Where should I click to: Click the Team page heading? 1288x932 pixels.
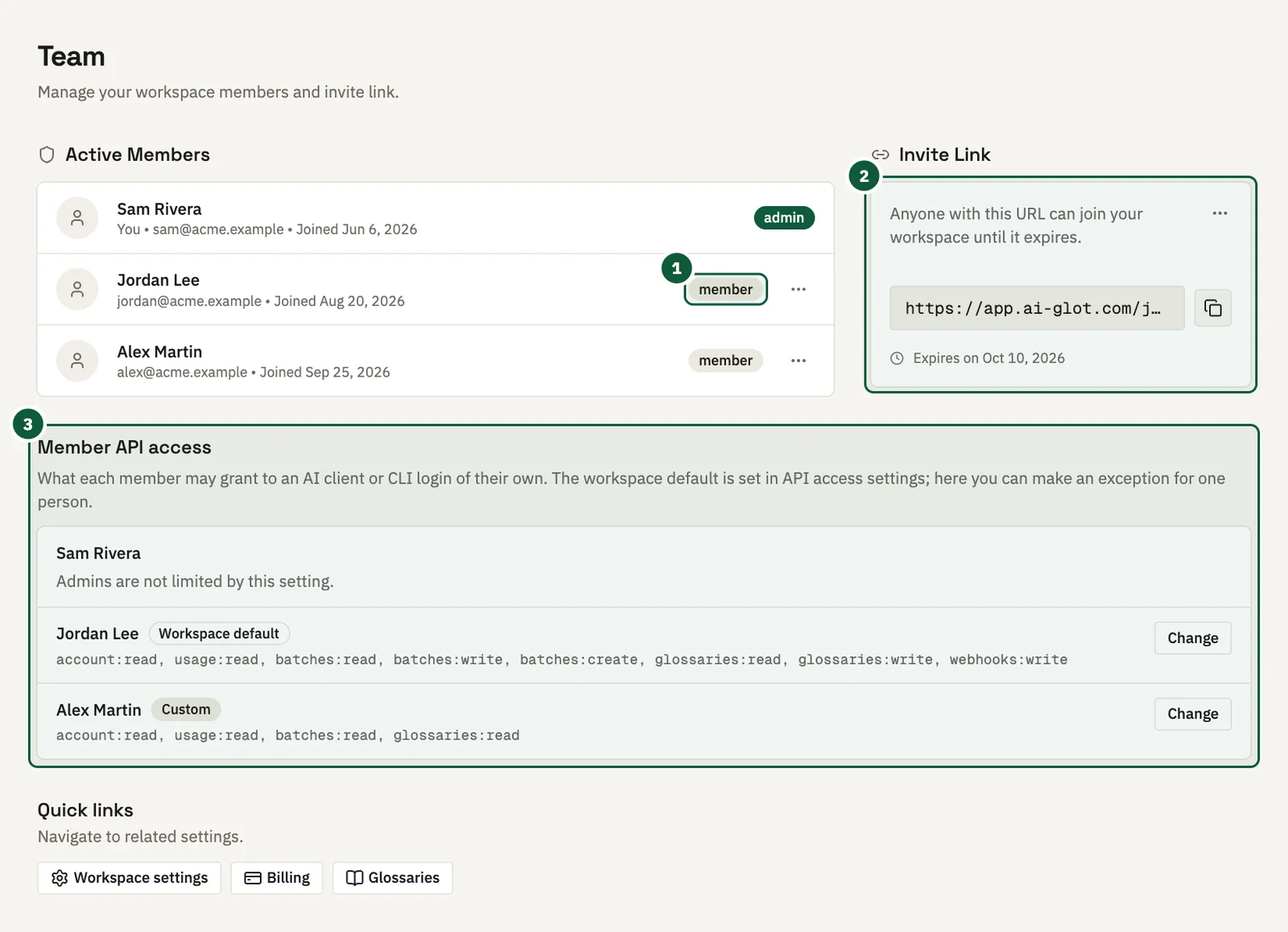pyautogui.click(x=72, y=56)
